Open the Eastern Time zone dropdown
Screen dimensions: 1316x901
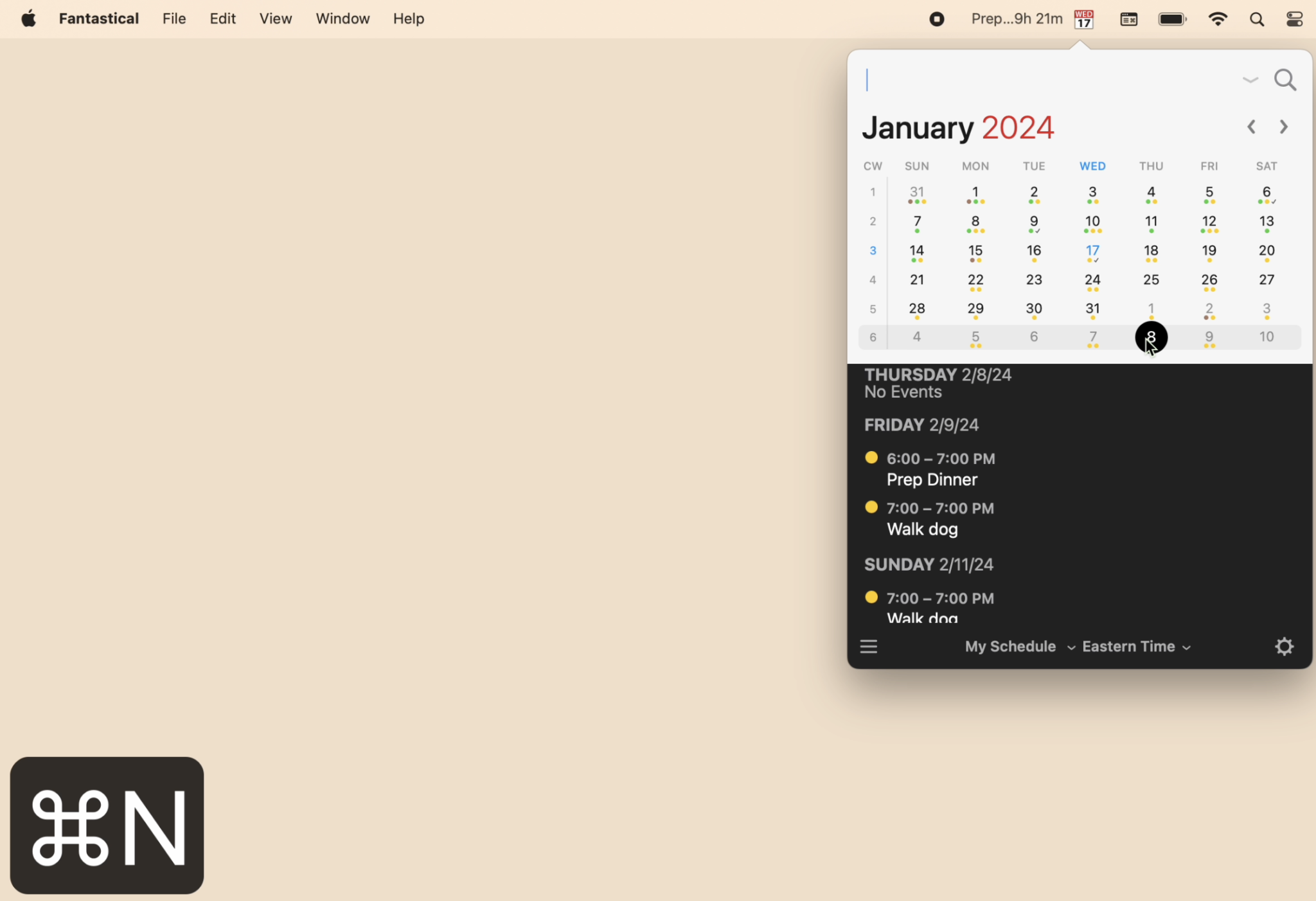tap(1136, 647)
